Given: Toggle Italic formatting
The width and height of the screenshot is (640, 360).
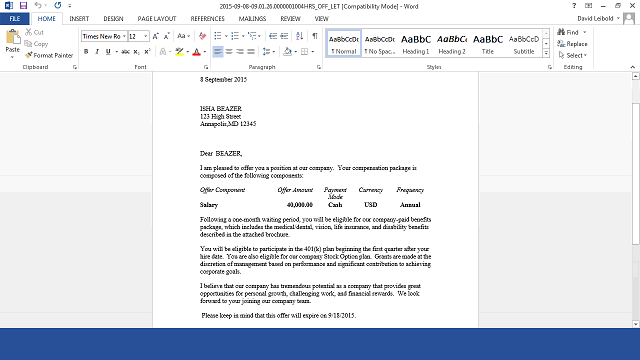Looking at the screenshot, I should pyautogui.click(x=97, y=52).
